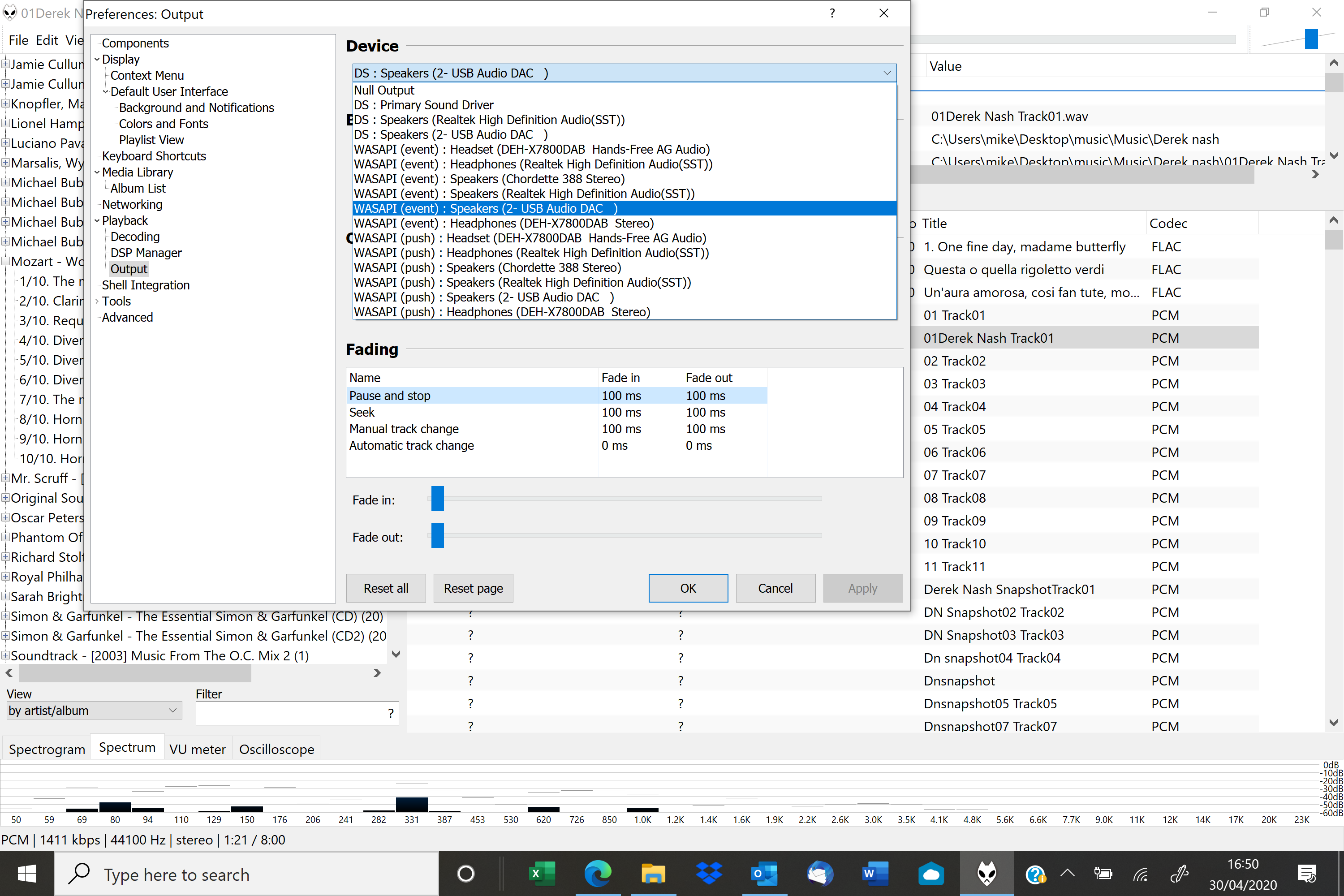Open the battery status tray icon
This screenshot has width=1344, height=896.
[1103, 874]
